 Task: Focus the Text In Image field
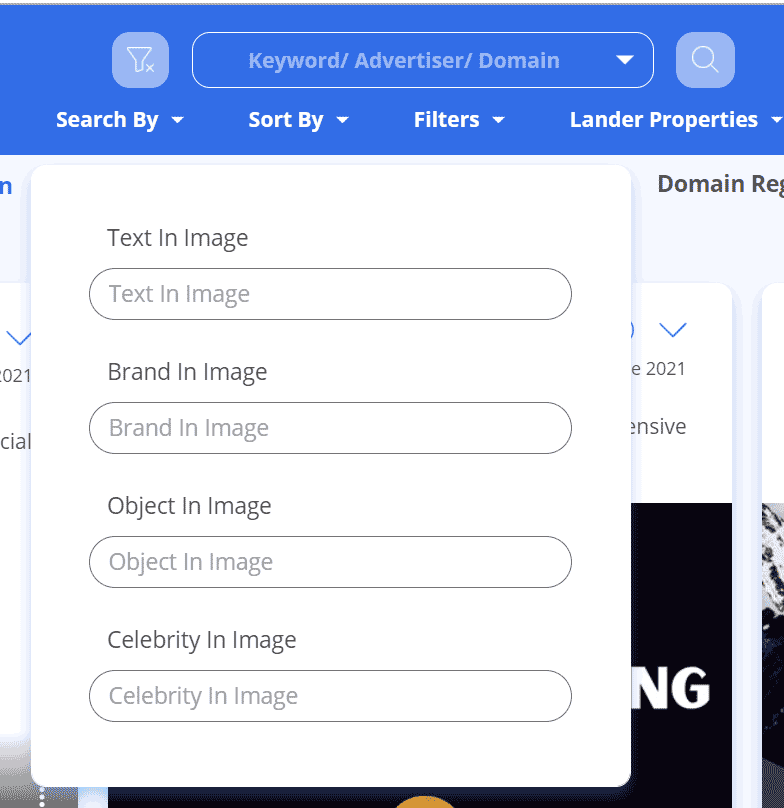[x=330, y=294]
